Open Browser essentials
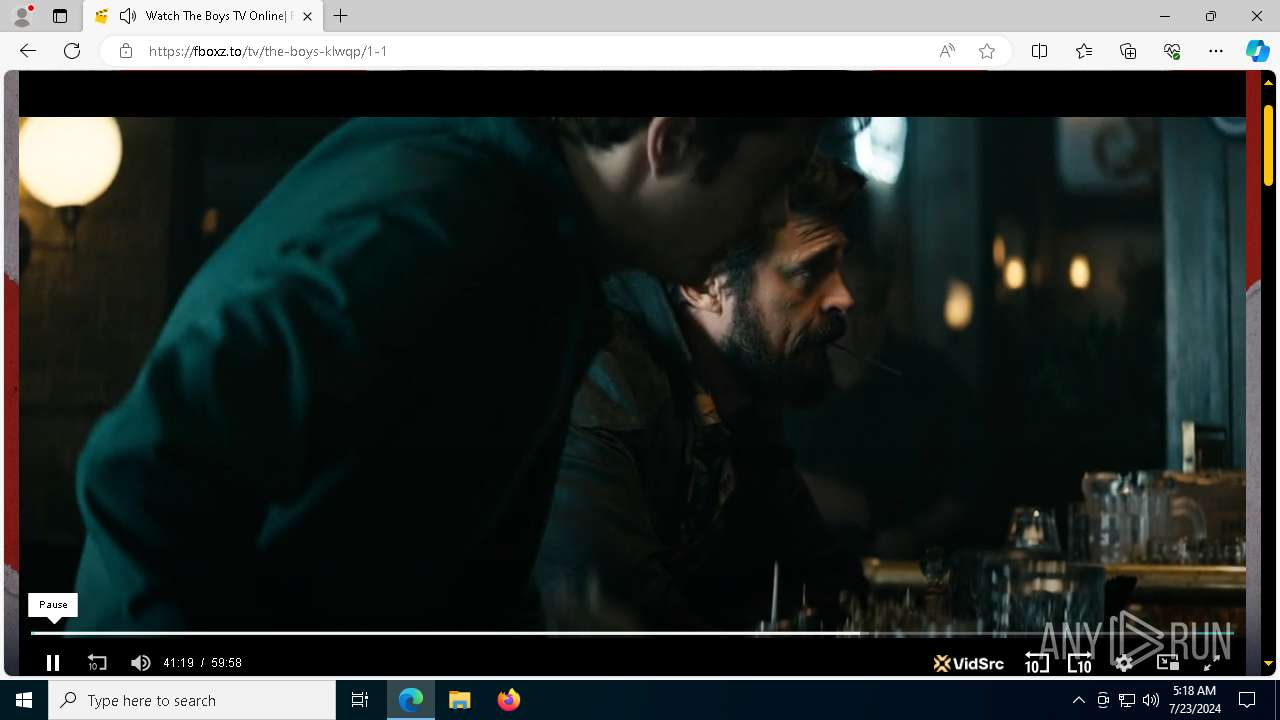 tap(1172, 51)
